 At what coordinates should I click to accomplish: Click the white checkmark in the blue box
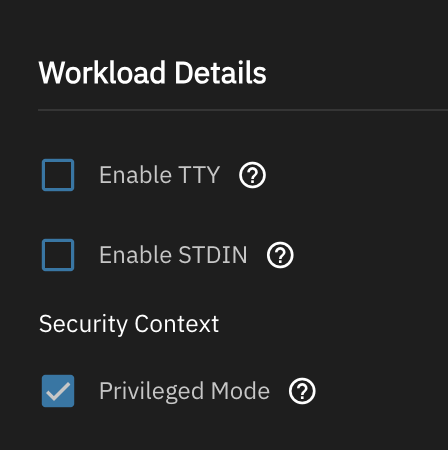58,391
